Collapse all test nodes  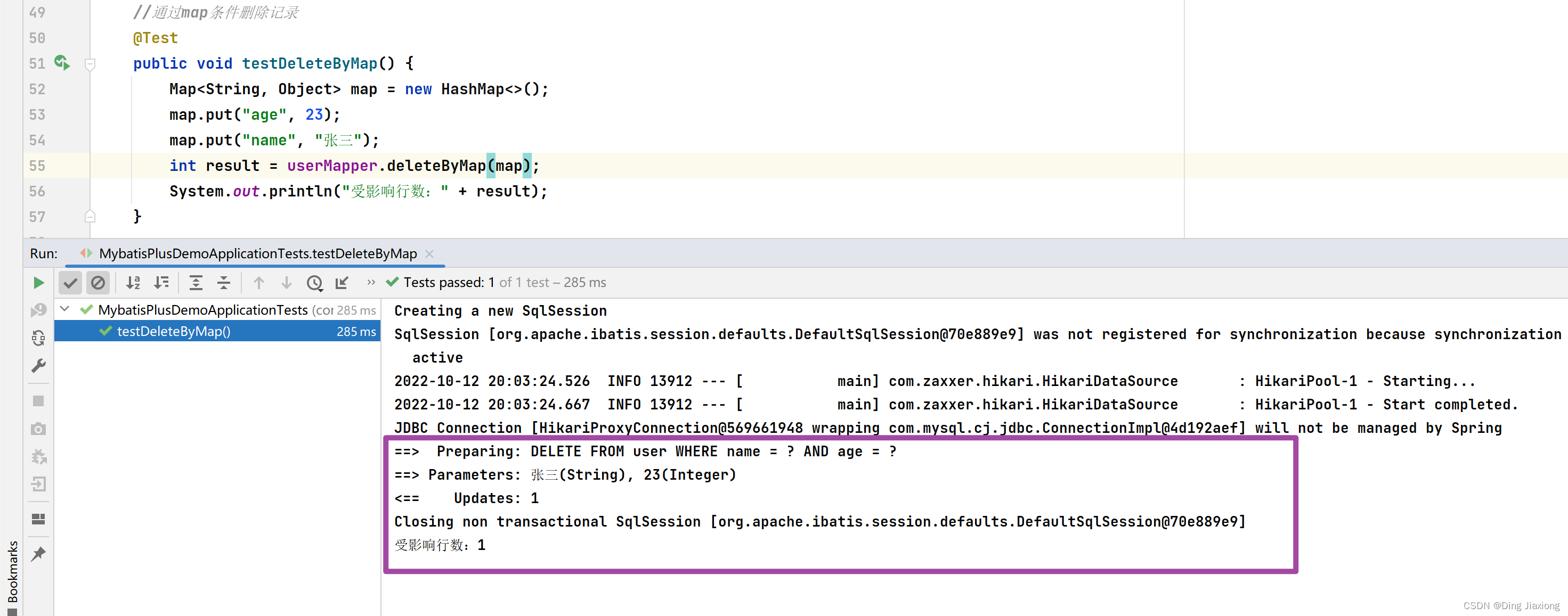tap(223, 283)
